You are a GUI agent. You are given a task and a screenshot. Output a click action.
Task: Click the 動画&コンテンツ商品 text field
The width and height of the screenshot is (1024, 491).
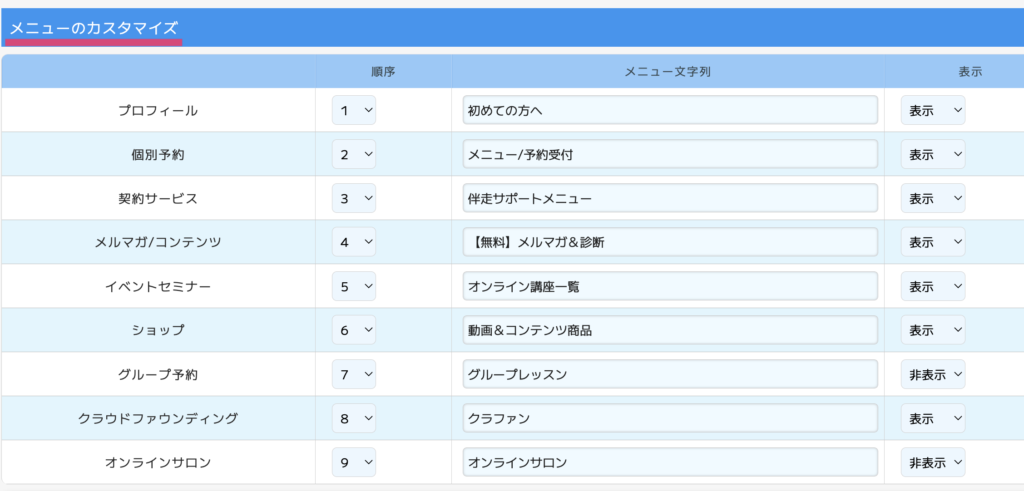pyautogui.click(x=670, y=330)
